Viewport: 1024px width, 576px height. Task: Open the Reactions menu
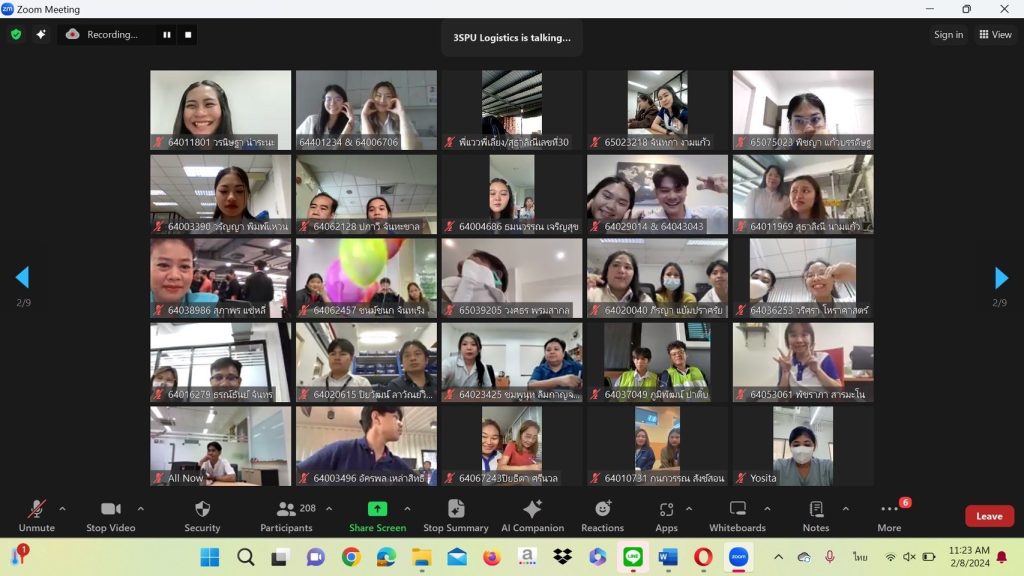click(x=602, y=516)
